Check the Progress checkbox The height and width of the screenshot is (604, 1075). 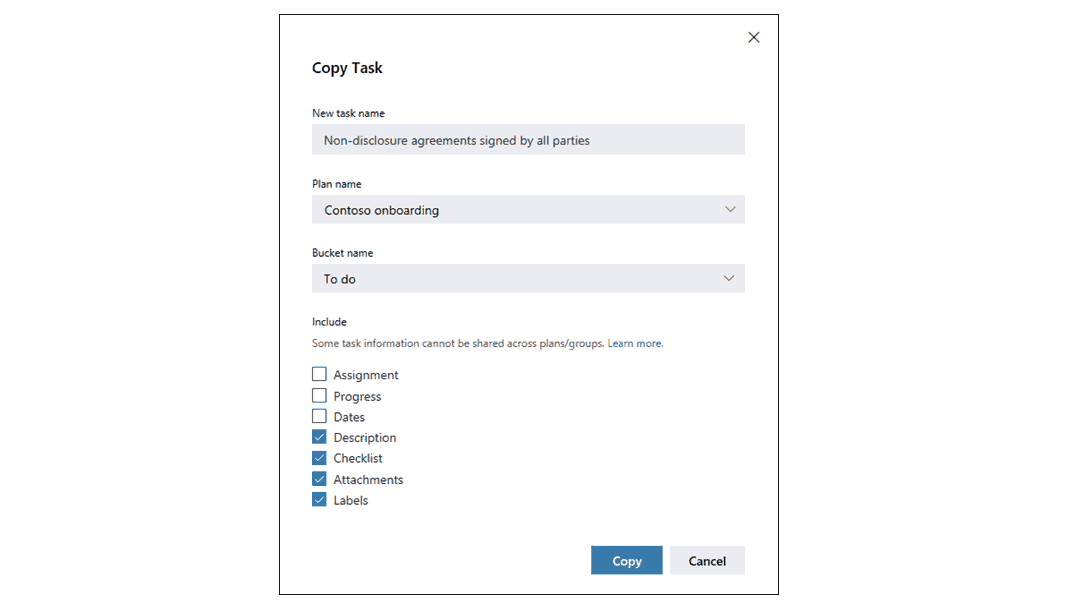pos(319,396)
